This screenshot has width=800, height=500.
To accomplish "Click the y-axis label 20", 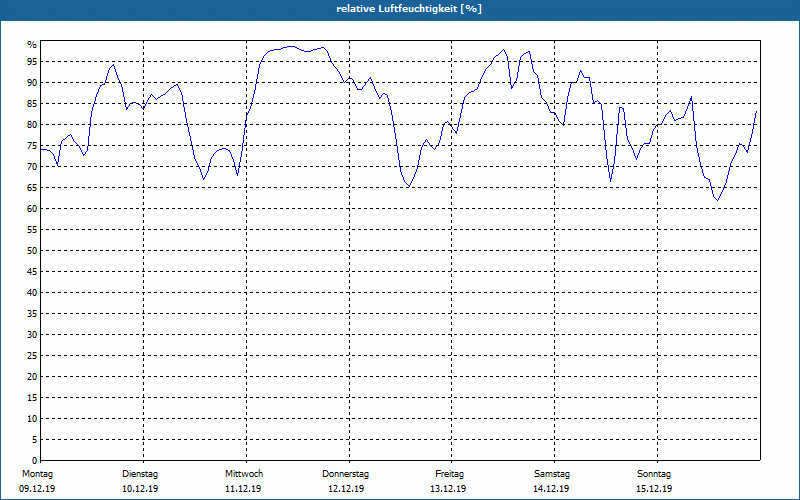I will [x=32, y=377].
